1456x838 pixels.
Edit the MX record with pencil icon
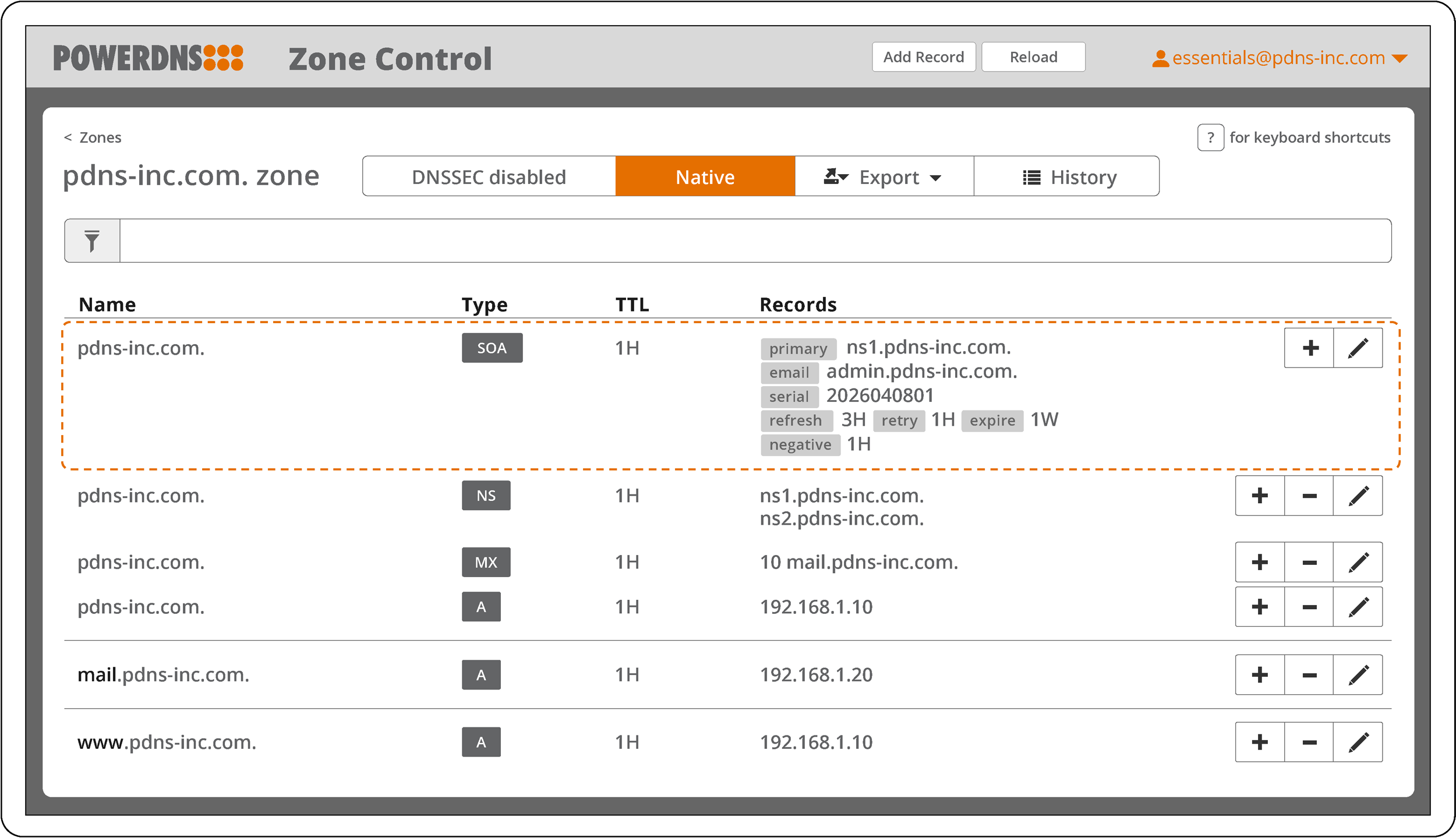pyautogui.click(x=1358, y=563)
